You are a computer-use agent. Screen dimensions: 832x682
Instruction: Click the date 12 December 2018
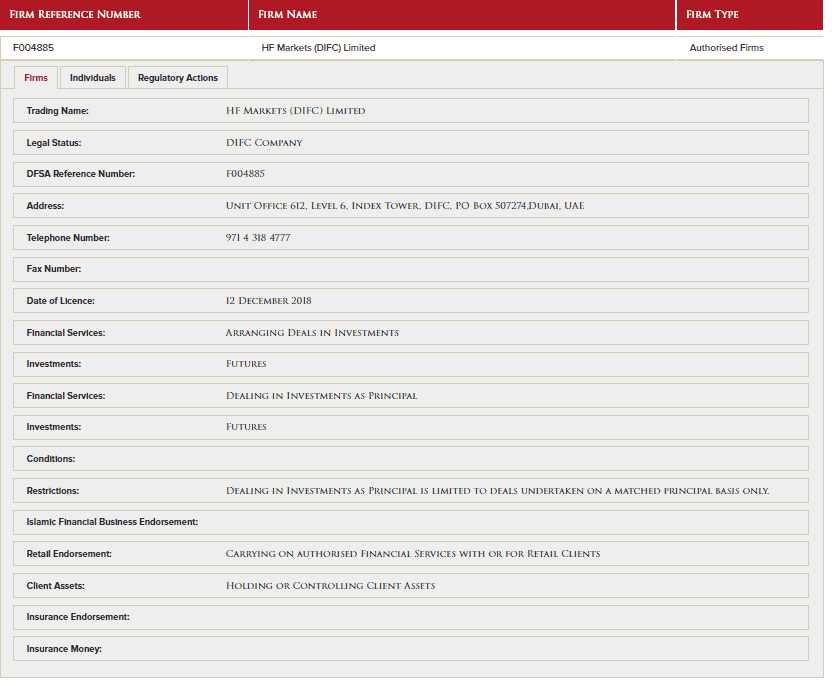coord(268,301)
